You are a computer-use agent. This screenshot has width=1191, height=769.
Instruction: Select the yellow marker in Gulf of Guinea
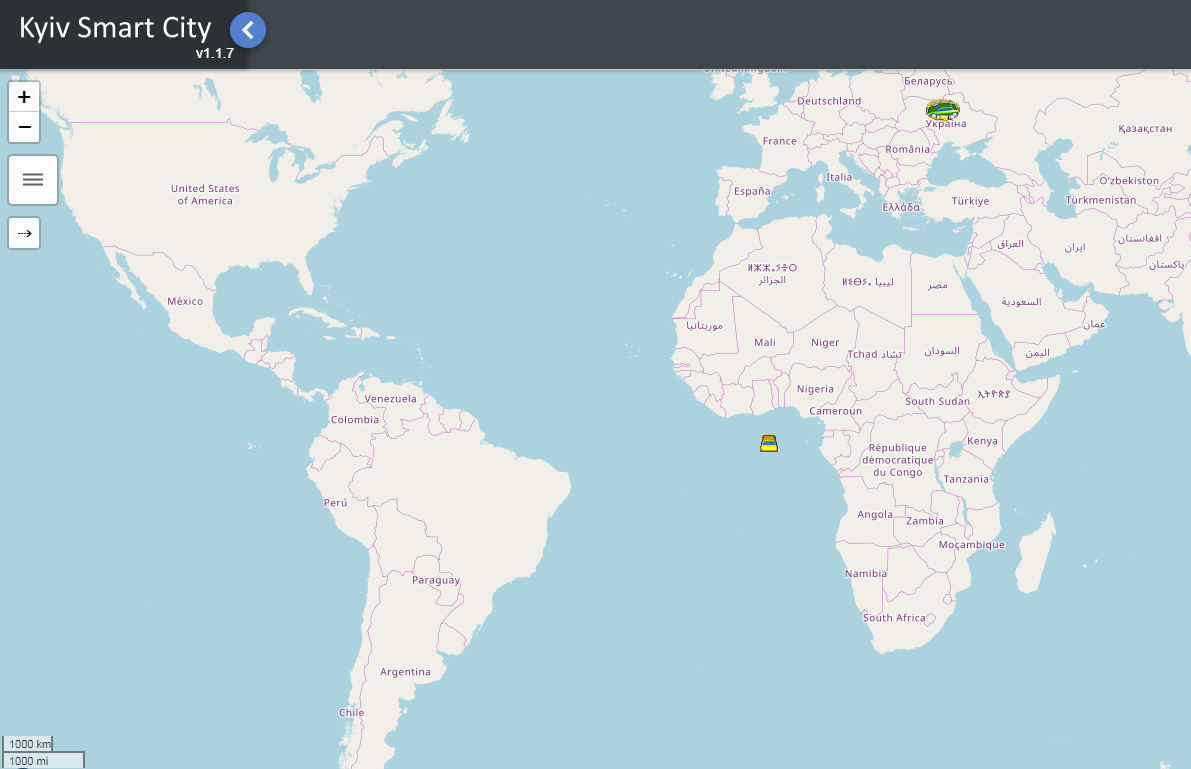point(768,443)
